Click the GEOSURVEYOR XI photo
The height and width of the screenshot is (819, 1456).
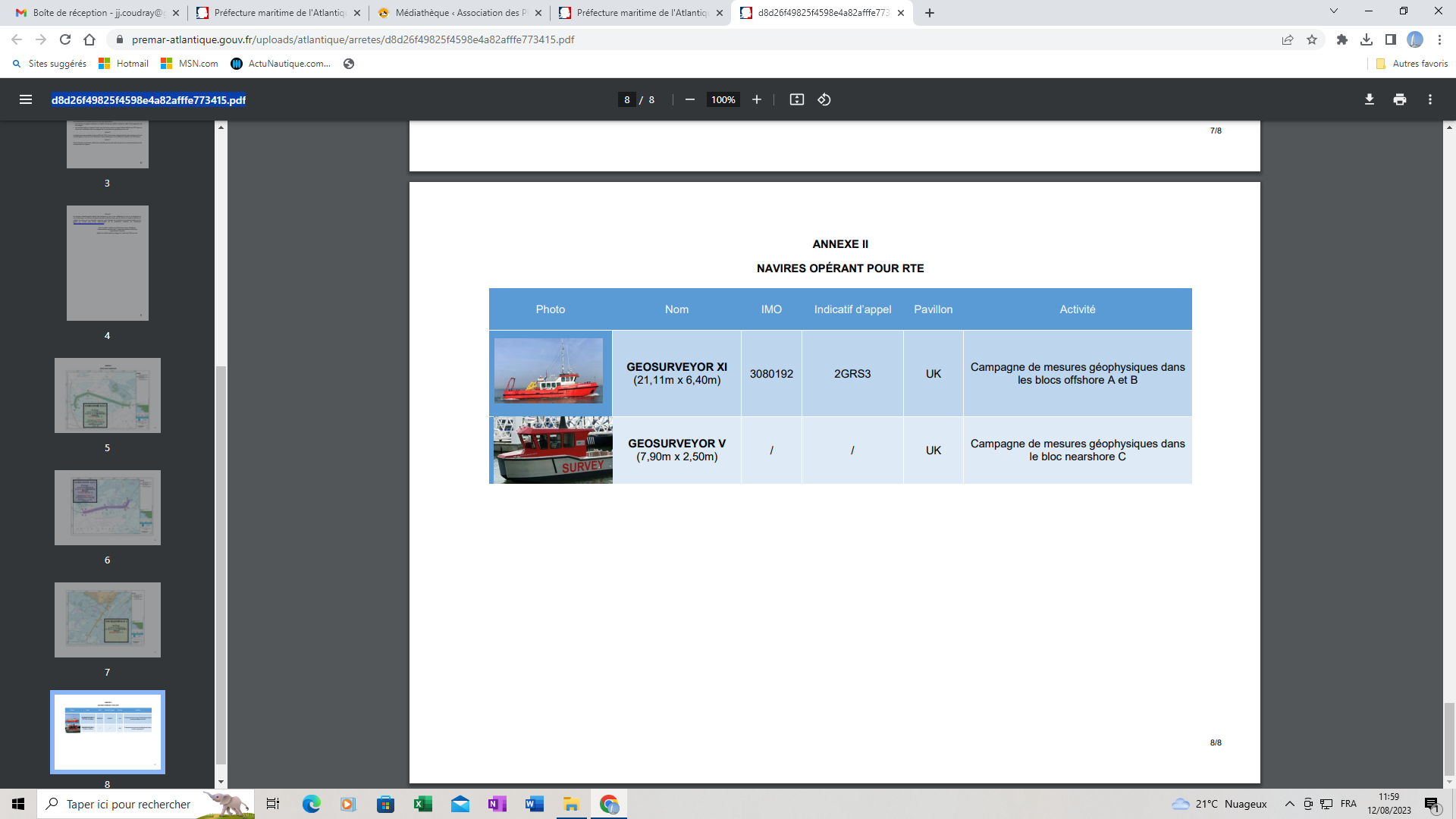[x=548, y=371]
